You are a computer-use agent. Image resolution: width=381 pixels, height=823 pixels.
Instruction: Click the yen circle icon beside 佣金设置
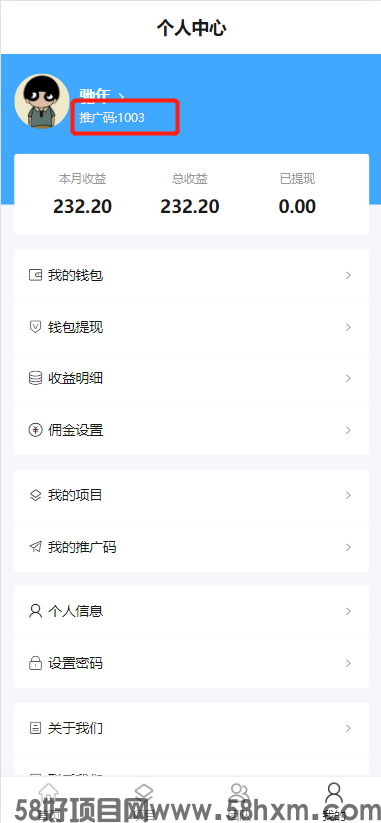pyautogui.click(x=35, y=430)
